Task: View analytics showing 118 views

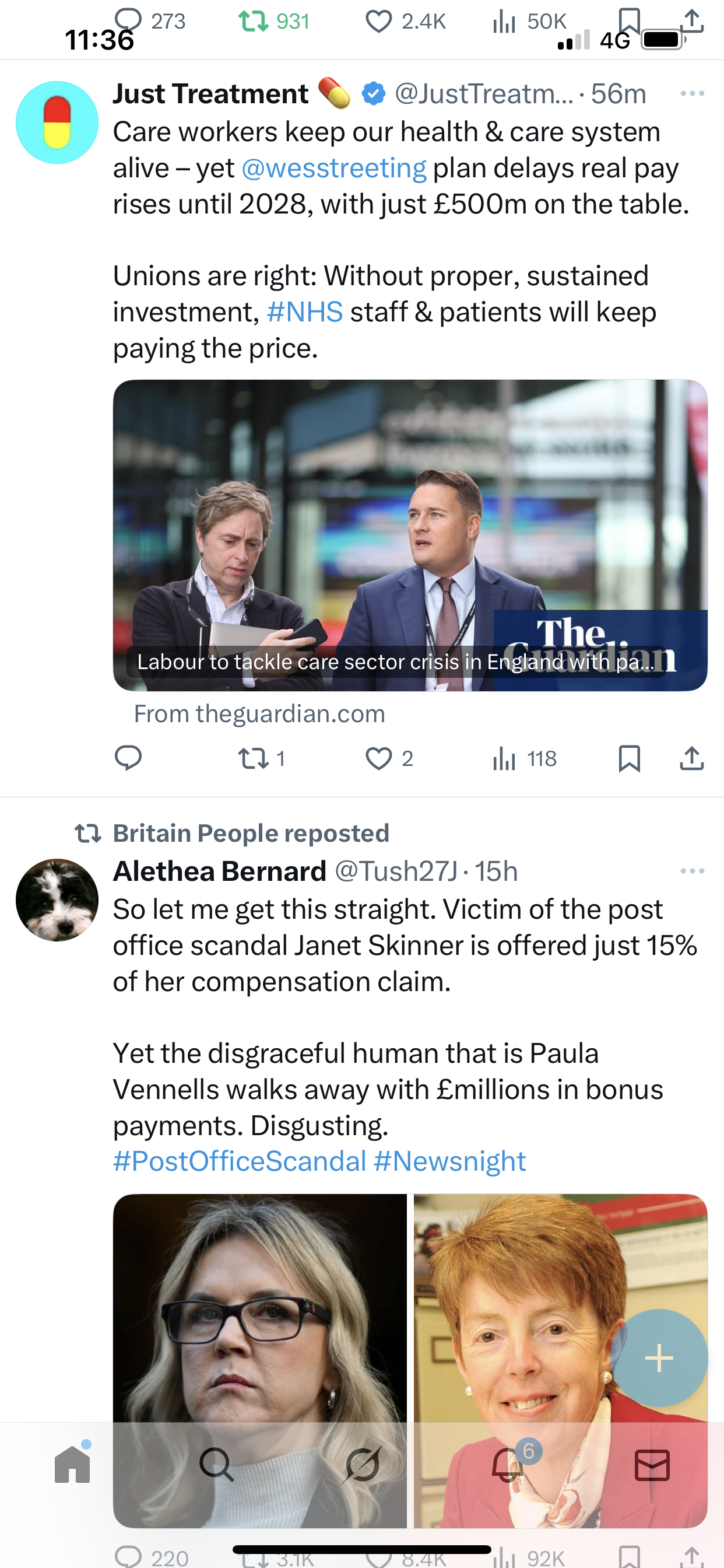Action: point(525,758)
